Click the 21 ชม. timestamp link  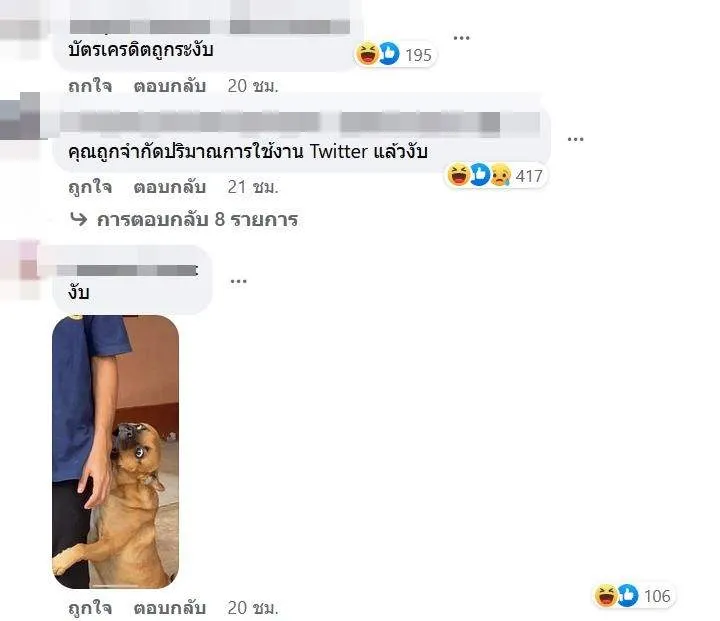tap(253, 187)
